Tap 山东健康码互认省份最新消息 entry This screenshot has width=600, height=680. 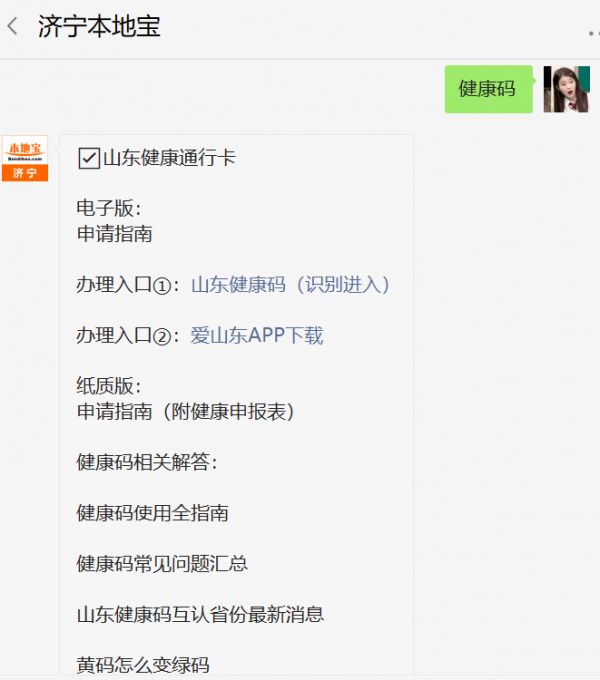(x=200, y=615)
